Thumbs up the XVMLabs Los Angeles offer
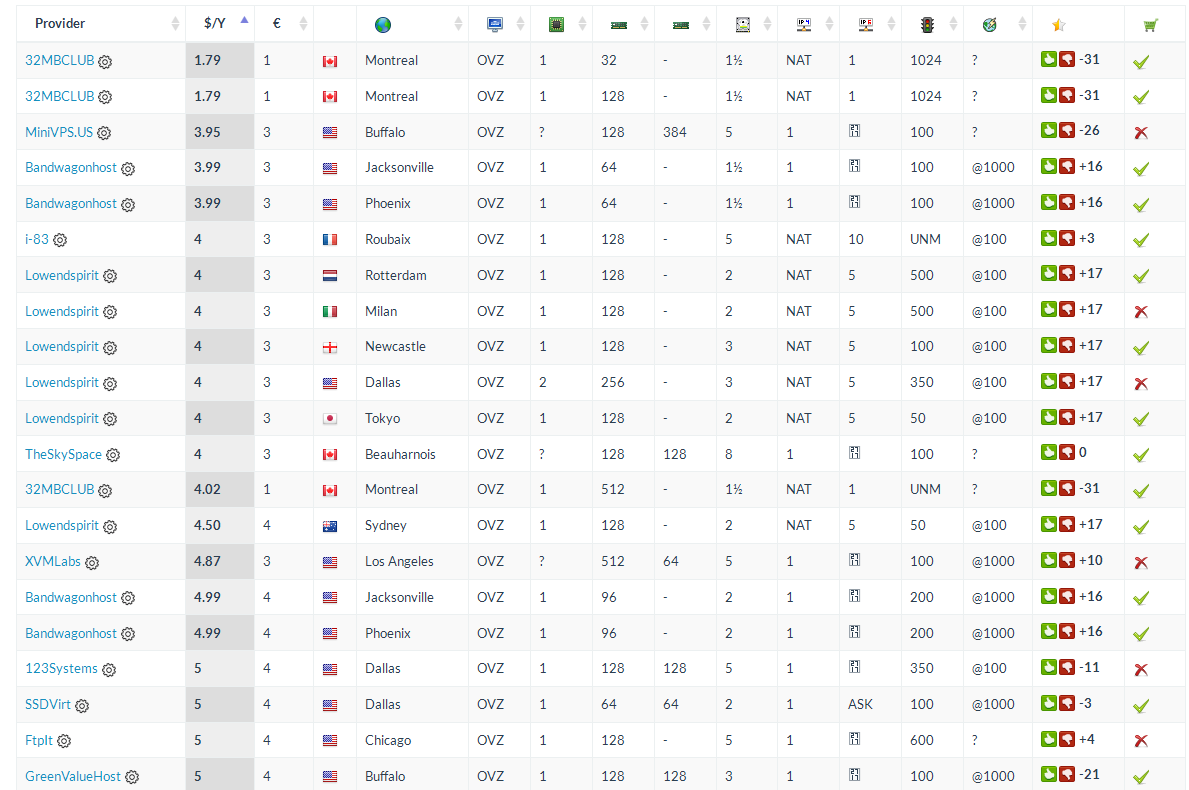This screenshot has width=1189, height=790. (1049, 560)
